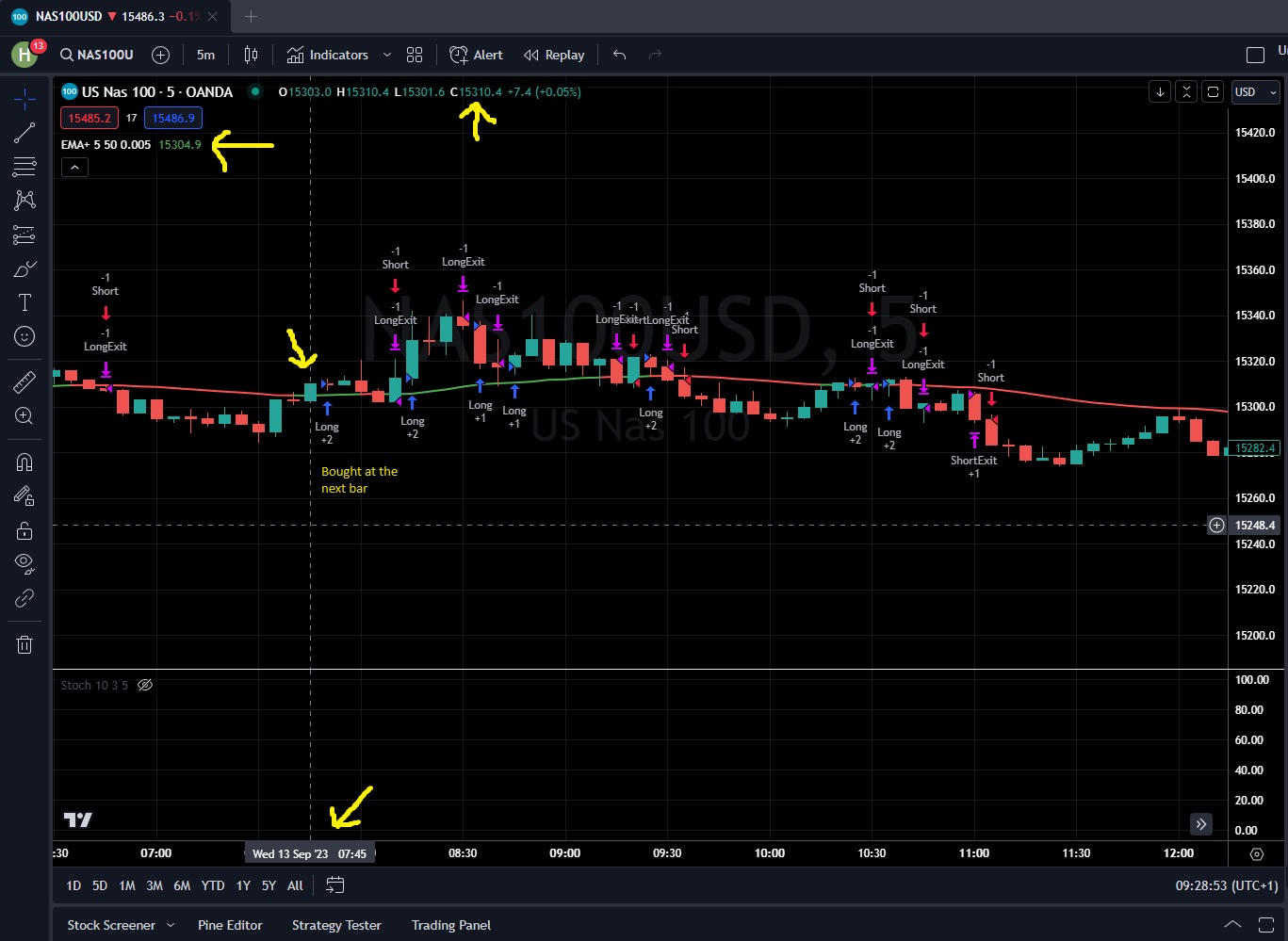1288x941 pixels.
Task: Open the emoji icons tool
Action: pyautogui.click(x=25, y=336)
